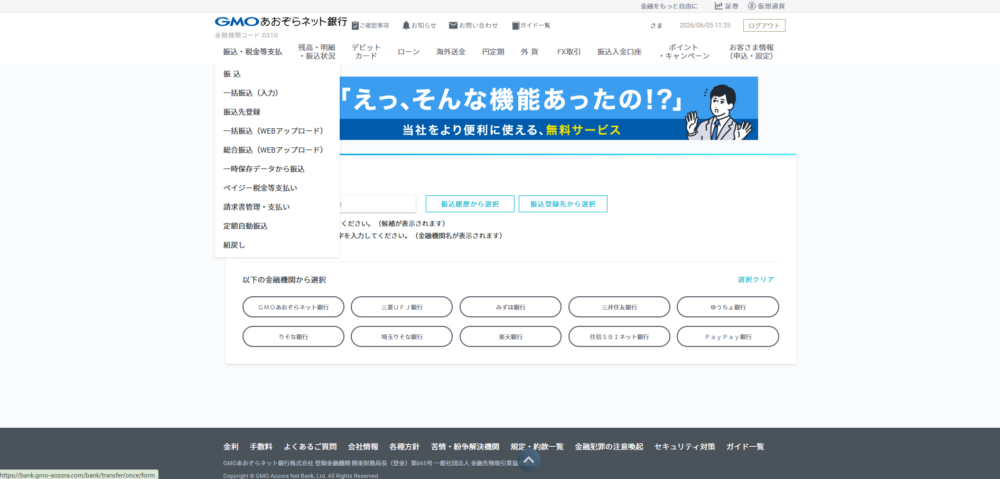The image size is (1000, 479).
Task: Click the 無料サービス promotional banner
Action: pos(548,108)
